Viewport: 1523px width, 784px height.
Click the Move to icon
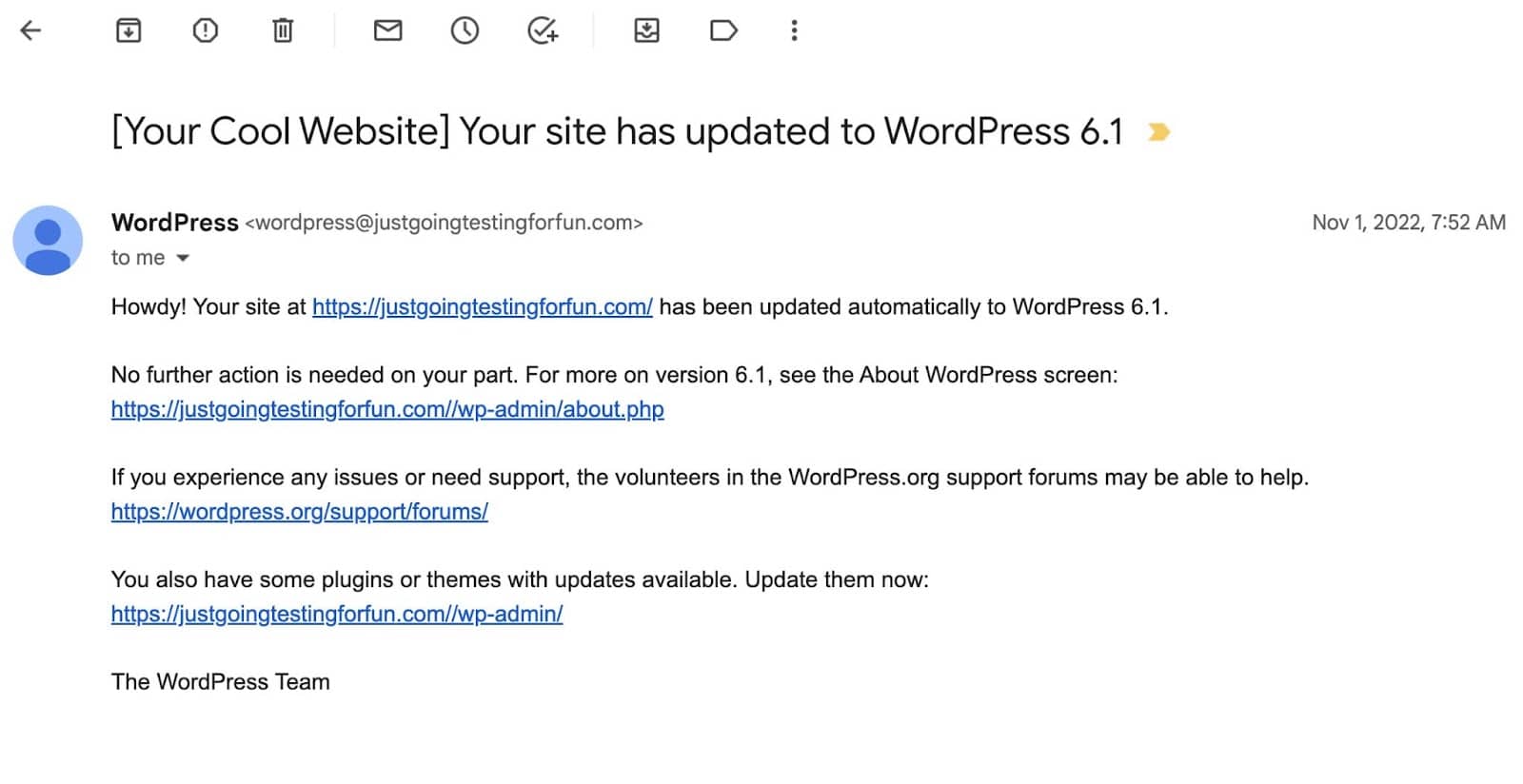pos(646,30)
